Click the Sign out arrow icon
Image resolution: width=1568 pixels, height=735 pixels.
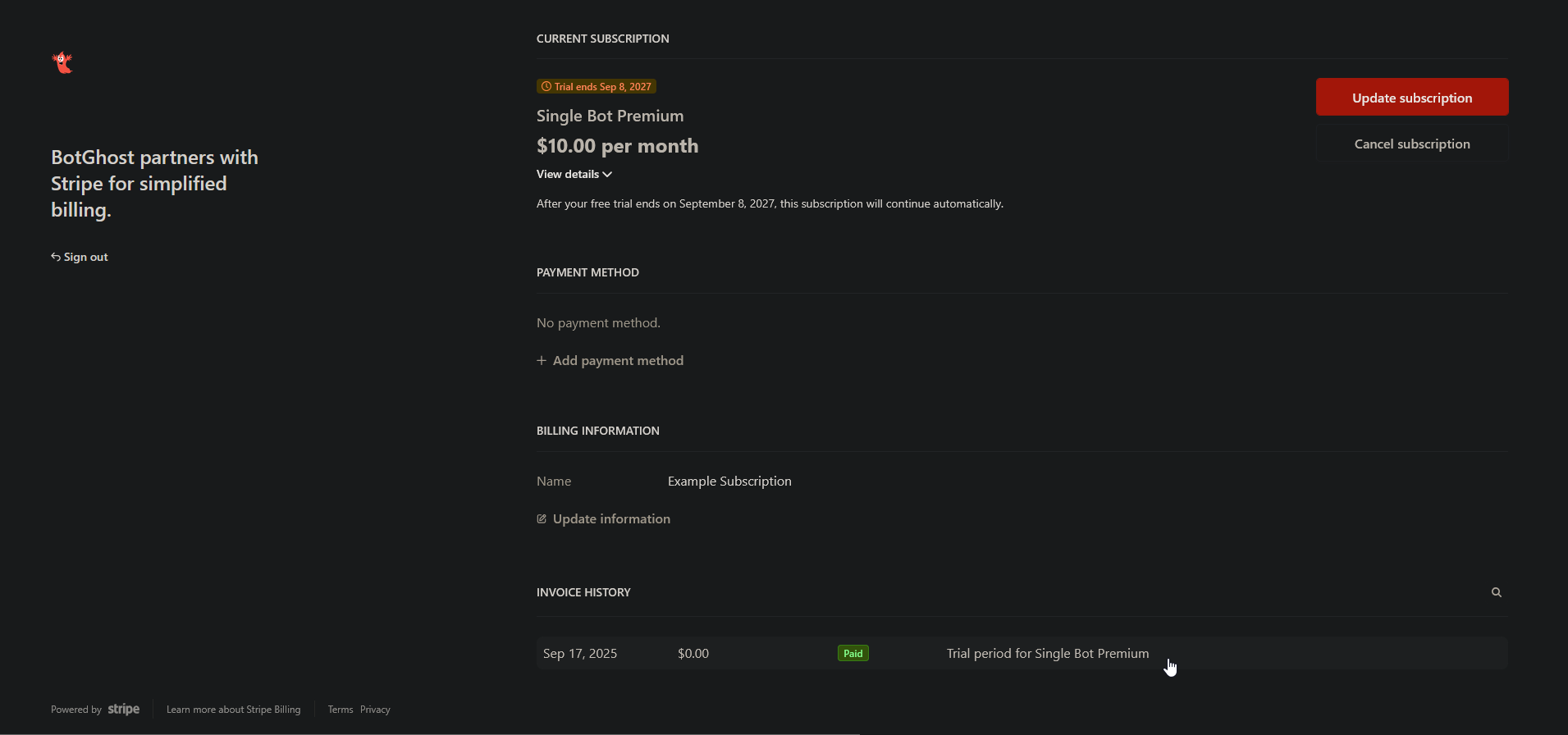click(56, 257)
